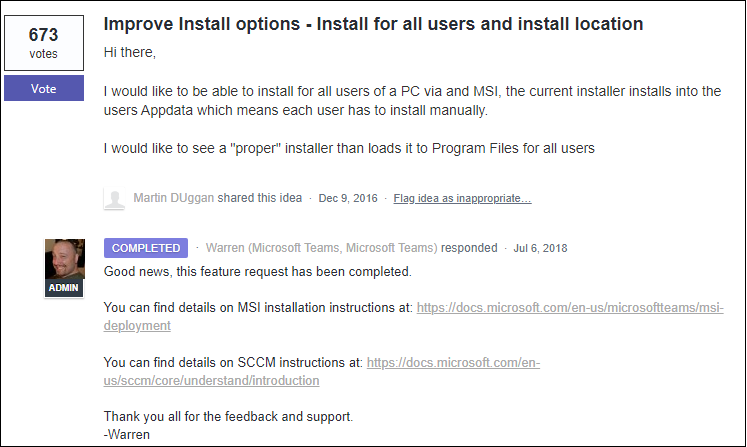Click the 'Thank you all for the feedback' line
747x447 pixels.
coord(228,417)
